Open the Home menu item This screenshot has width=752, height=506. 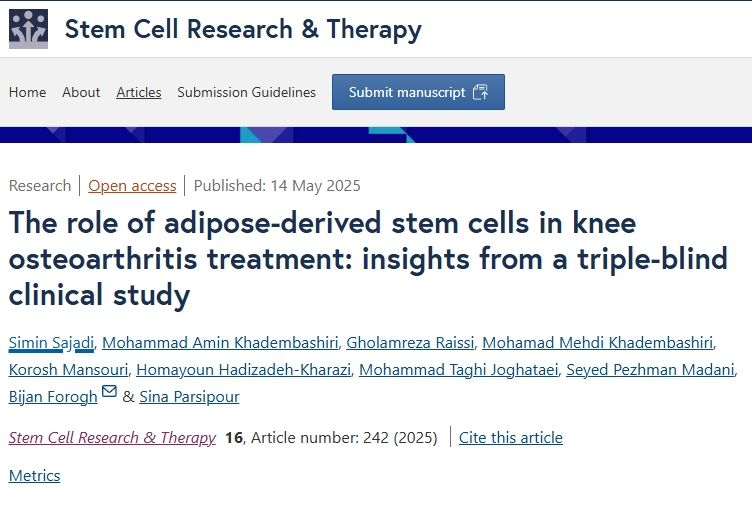tap(27, 92)
